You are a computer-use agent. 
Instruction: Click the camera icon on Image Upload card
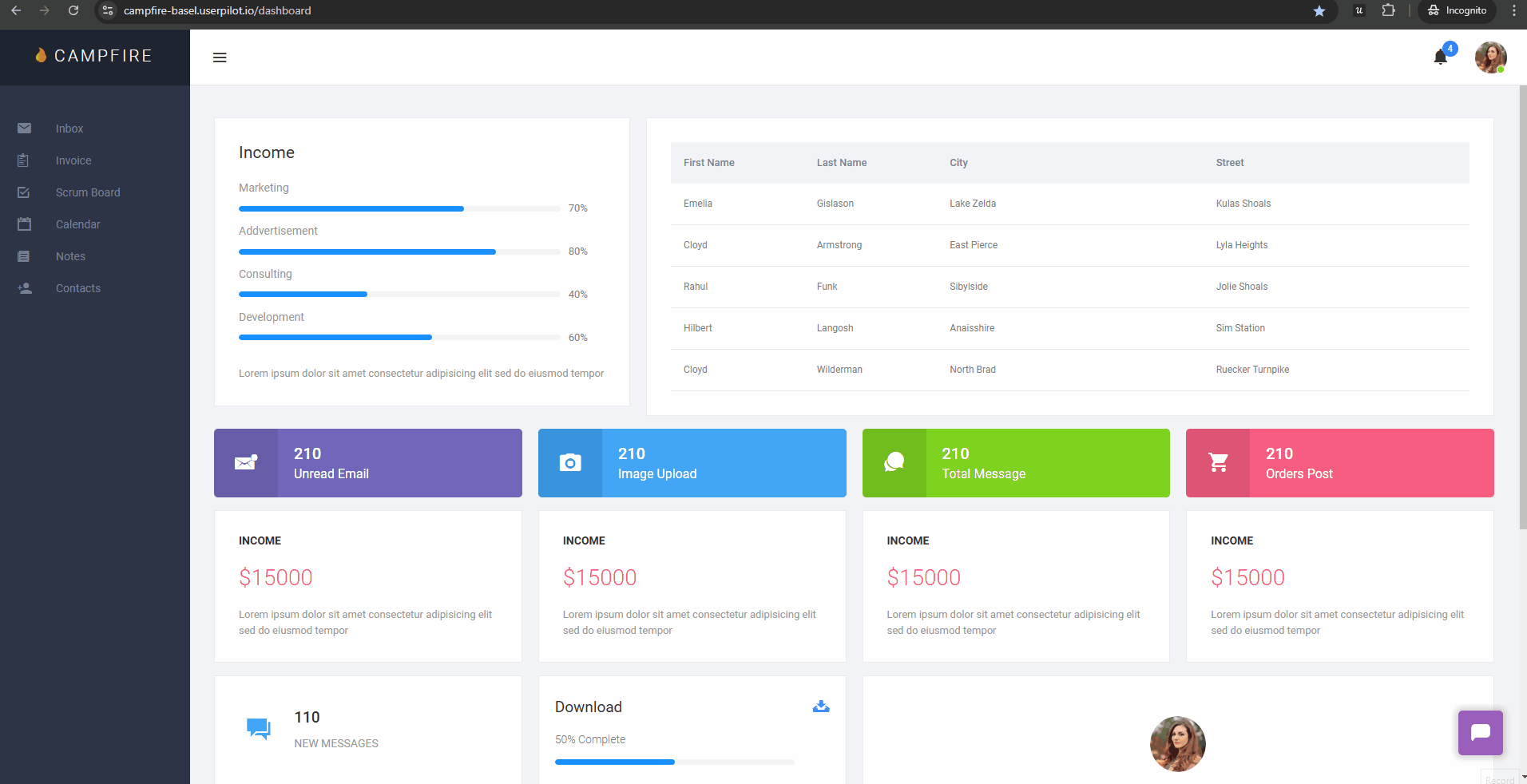click(x=569, y=463)
